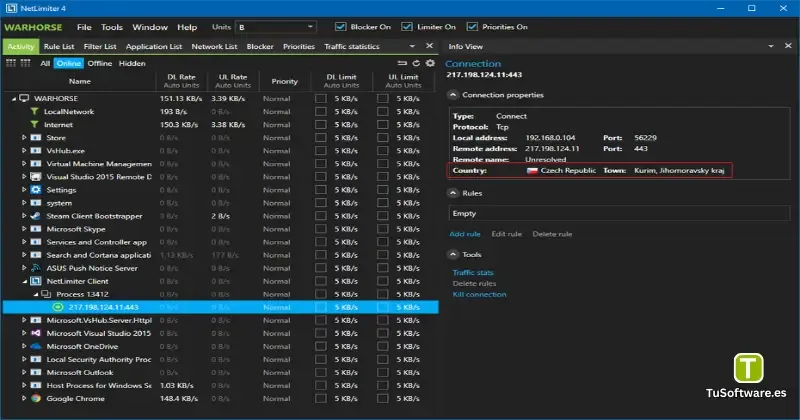This screenshot has height=420, width=800.
Task: Enable DL Limit checkbox for Microsoft Outlook
Action: point(320,373)
